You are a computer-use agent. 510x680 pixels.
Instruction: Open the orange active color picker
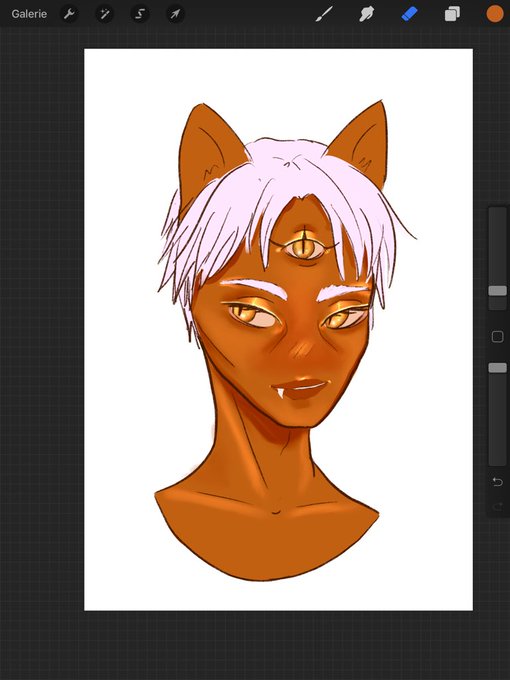tap(494, 13)
